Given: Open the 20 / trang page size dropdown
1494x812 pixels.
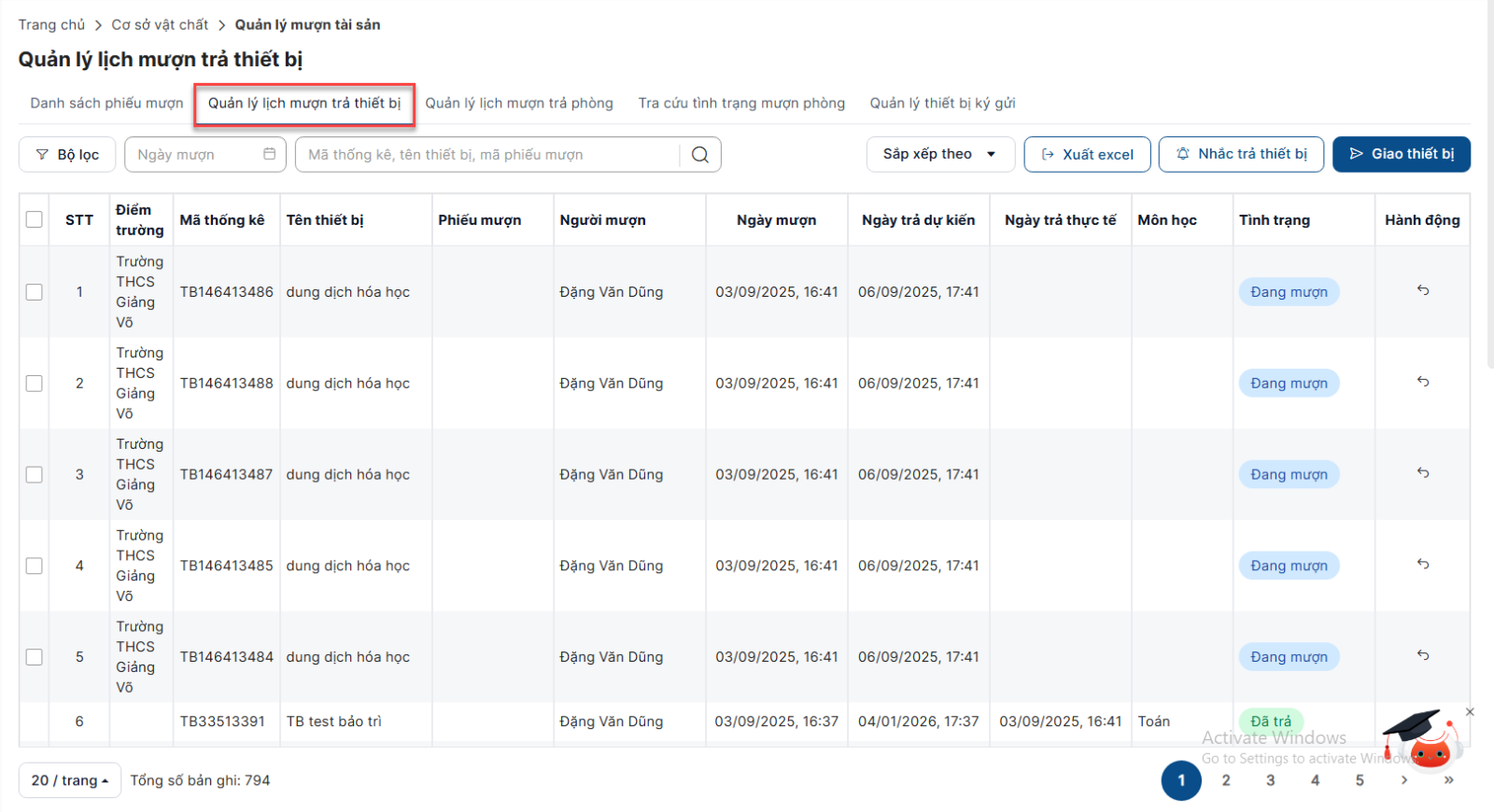Looking at the screenshot, I should coord(70,780).
